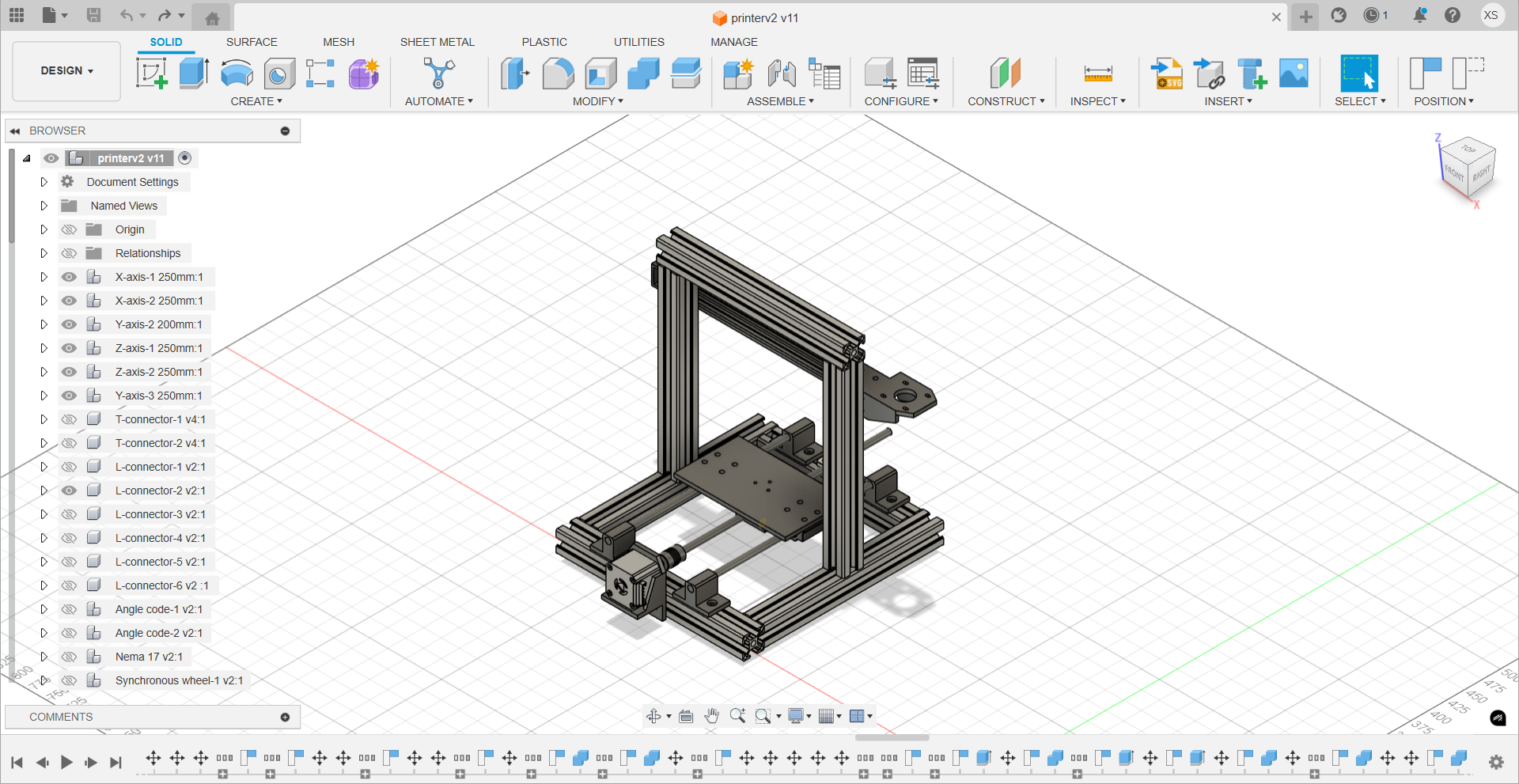Open the DESIGN workspace dropdown
This screenshot has height=784, width=1519.
(67, 71)
